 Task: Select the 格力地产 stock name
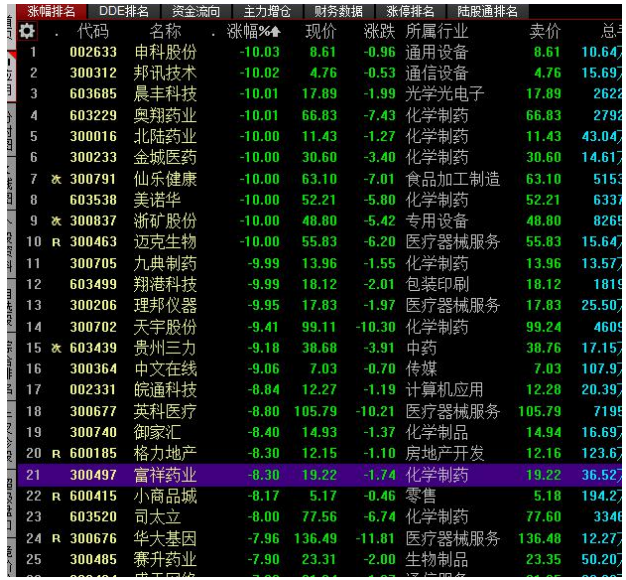165,453
